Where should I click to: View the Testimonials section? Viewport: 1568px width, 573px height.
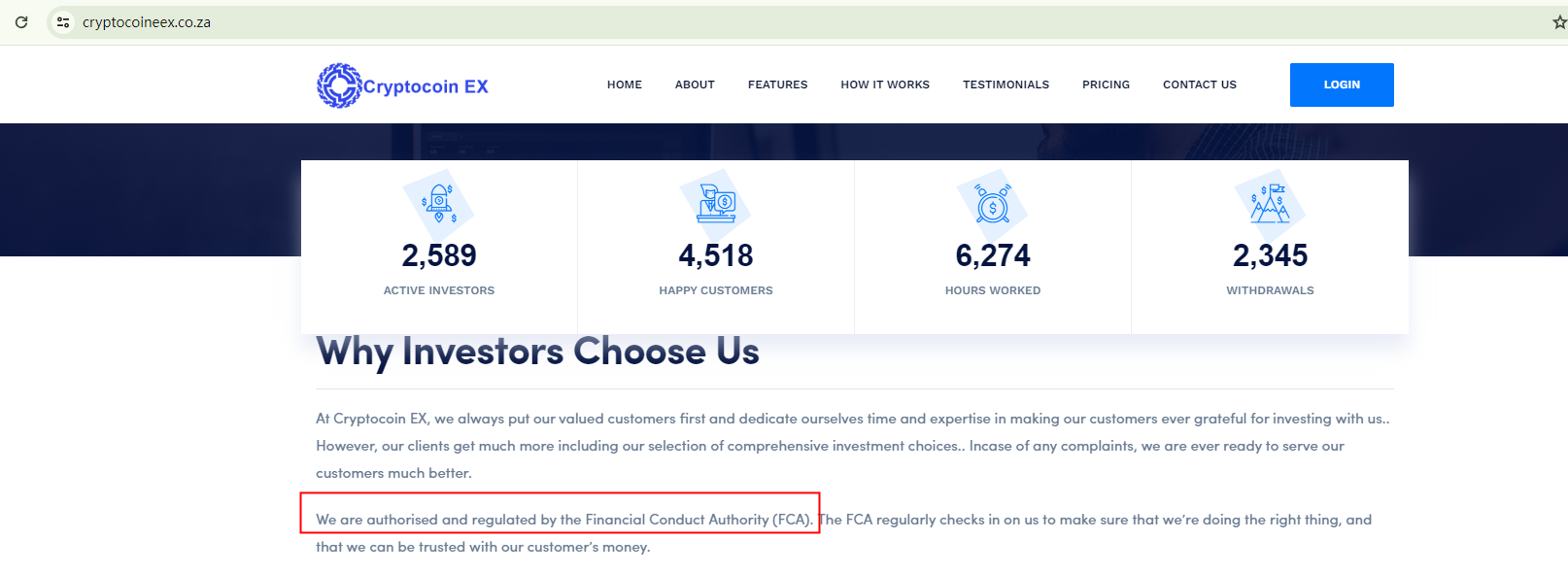tap(1006, 84)
